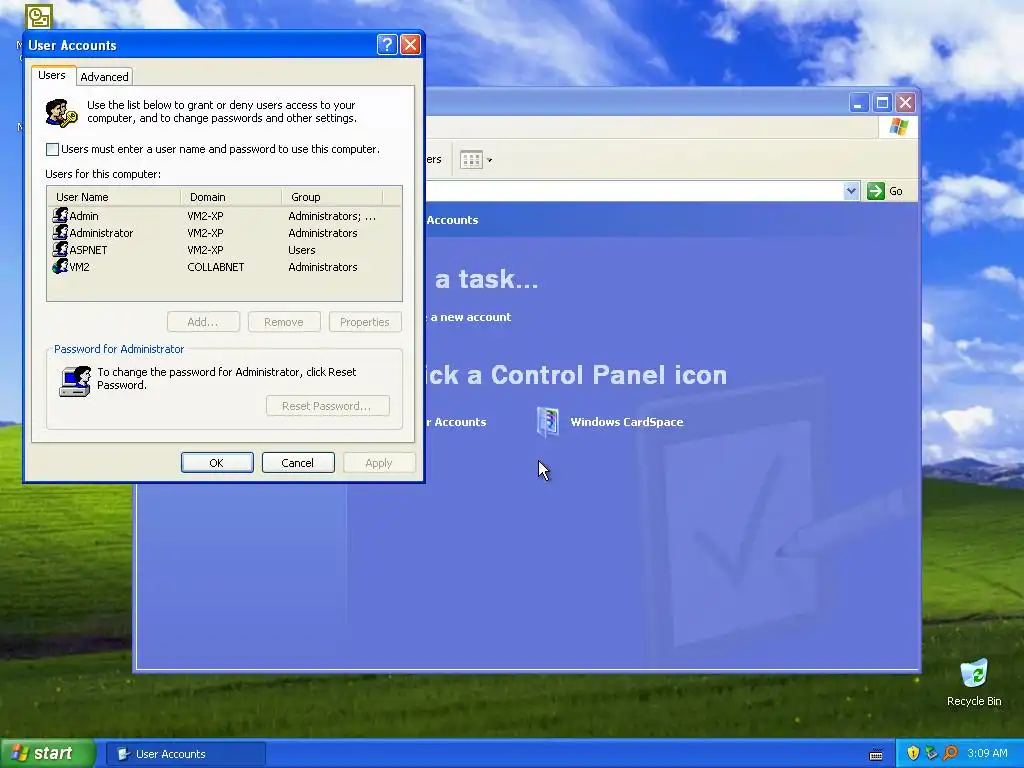Toggle 'Users must enter a user name and password'
Image resolution: width=1024 pixels, height=768 pixels.
pyautogui.click(x=52, y=149)
